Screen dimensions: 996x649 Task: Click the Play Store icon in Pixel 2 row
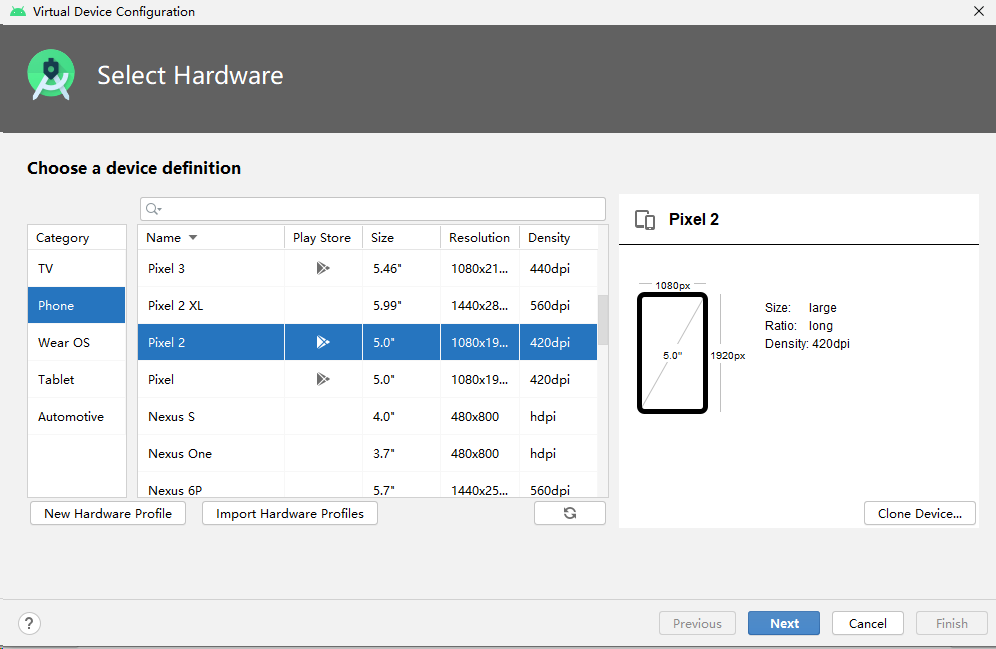(323, 342)
